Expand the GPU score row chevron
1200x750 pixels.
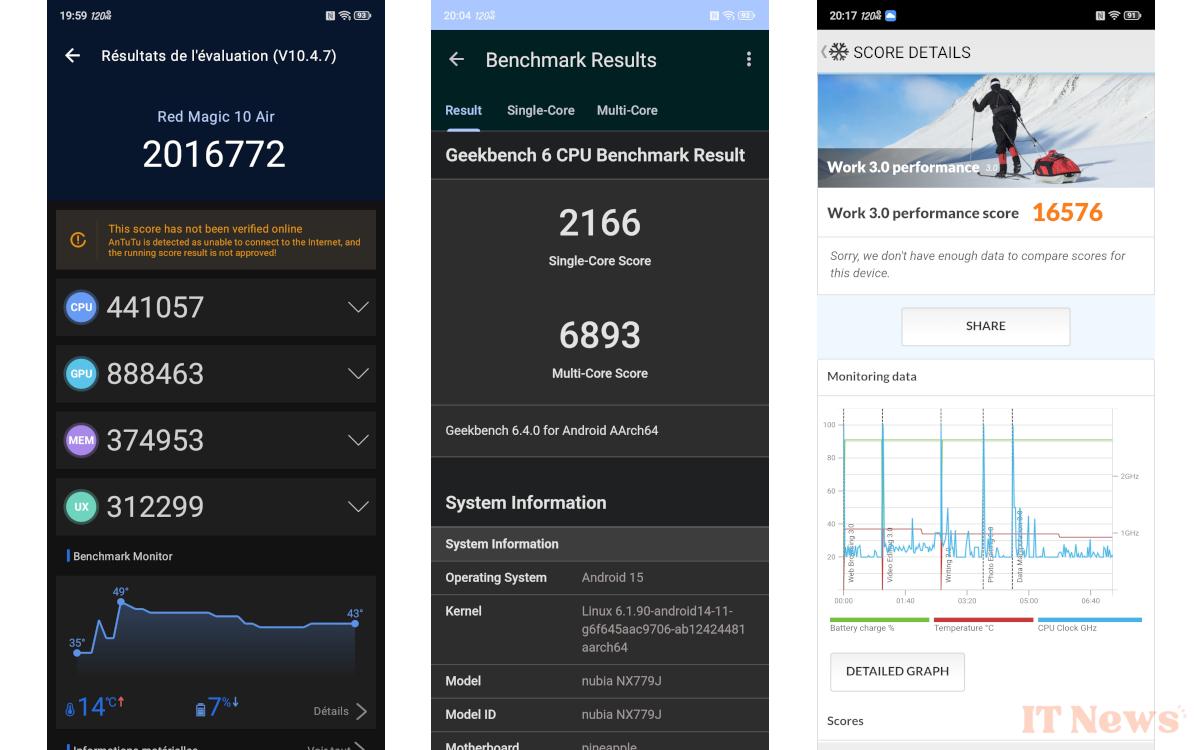[358, 374]
